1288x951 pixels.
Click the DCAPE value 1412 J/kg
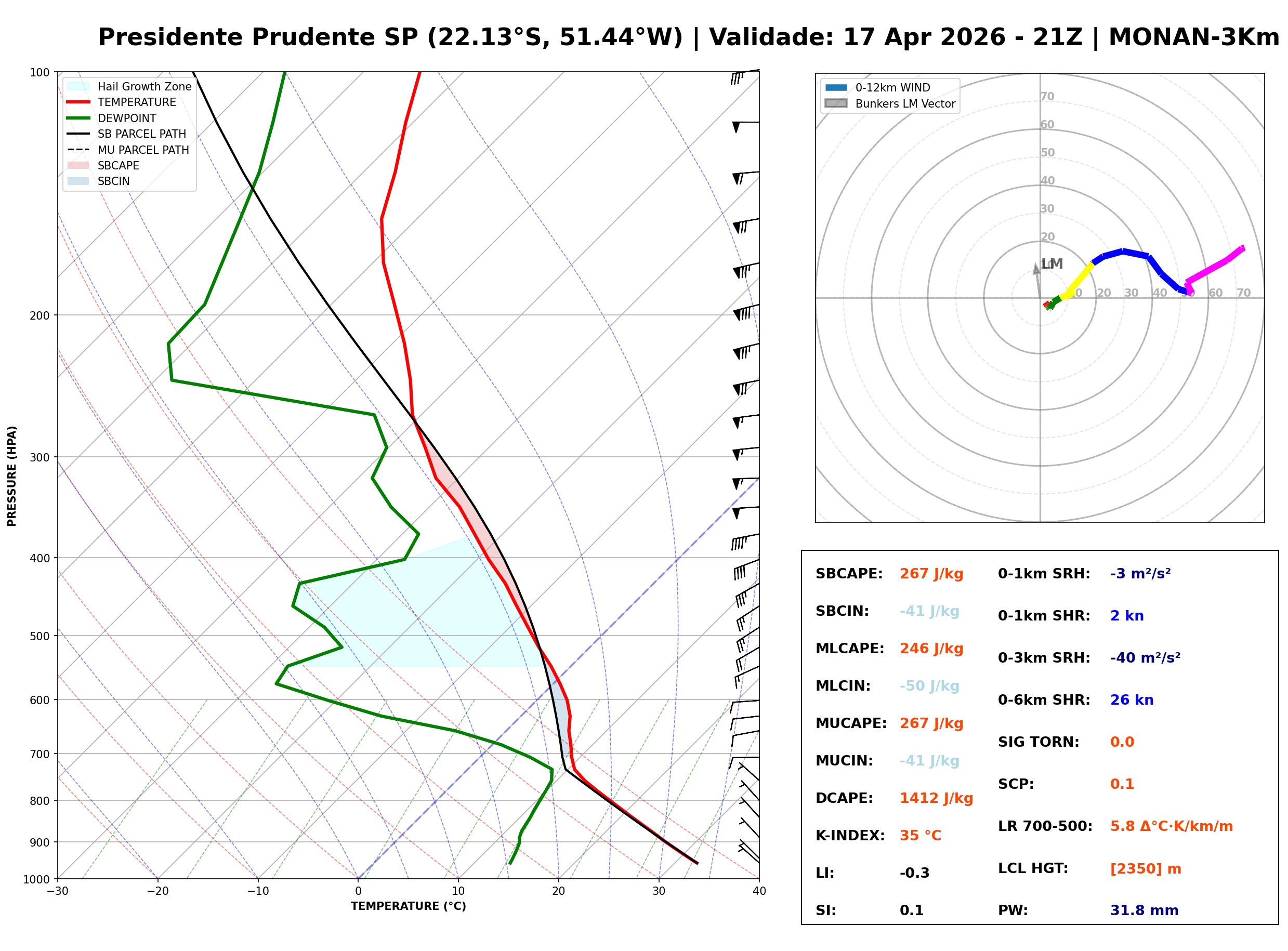point(936,798)
